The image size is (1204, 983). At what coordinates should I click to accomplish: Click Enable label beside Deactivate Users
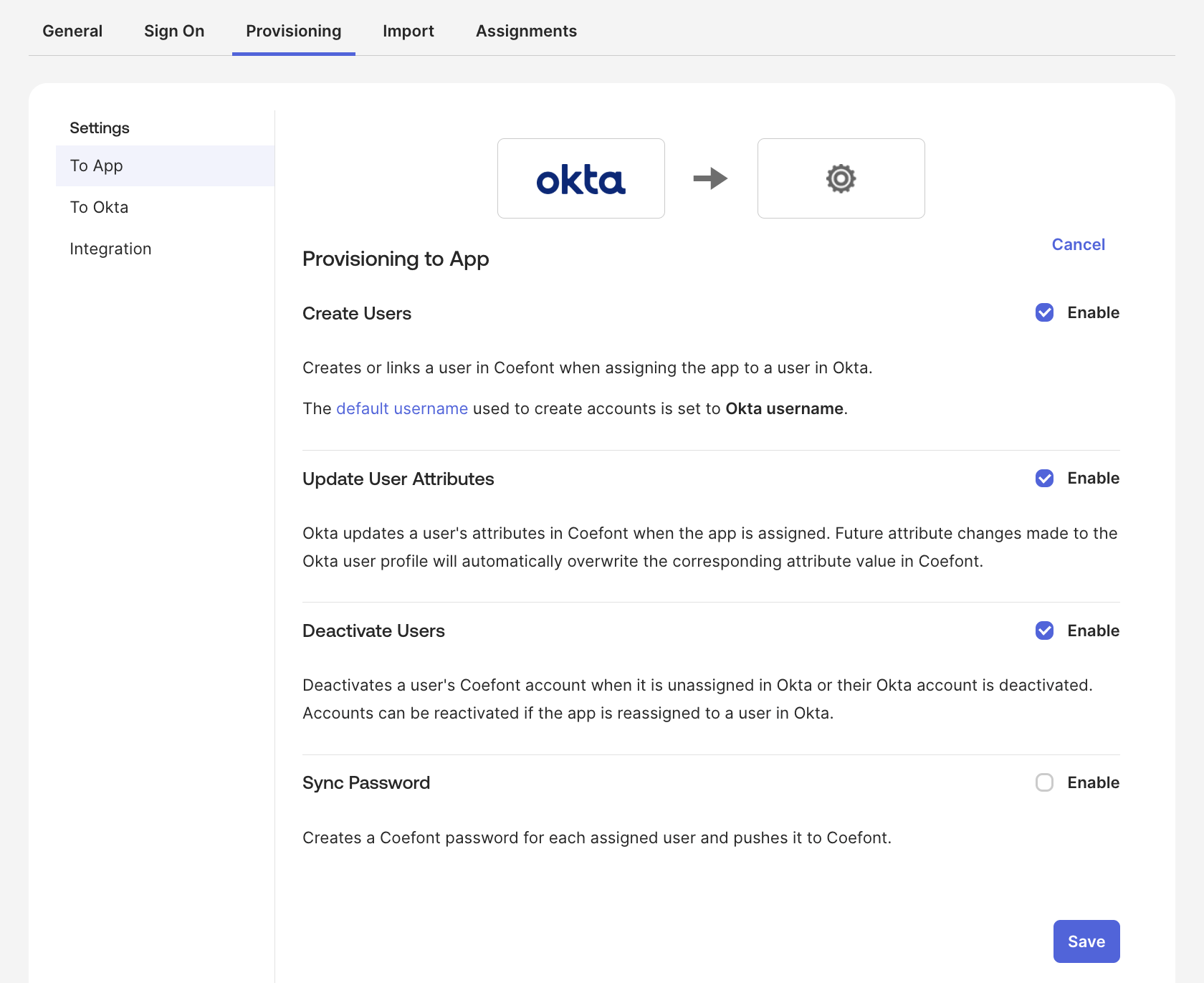coord(1094,630)
